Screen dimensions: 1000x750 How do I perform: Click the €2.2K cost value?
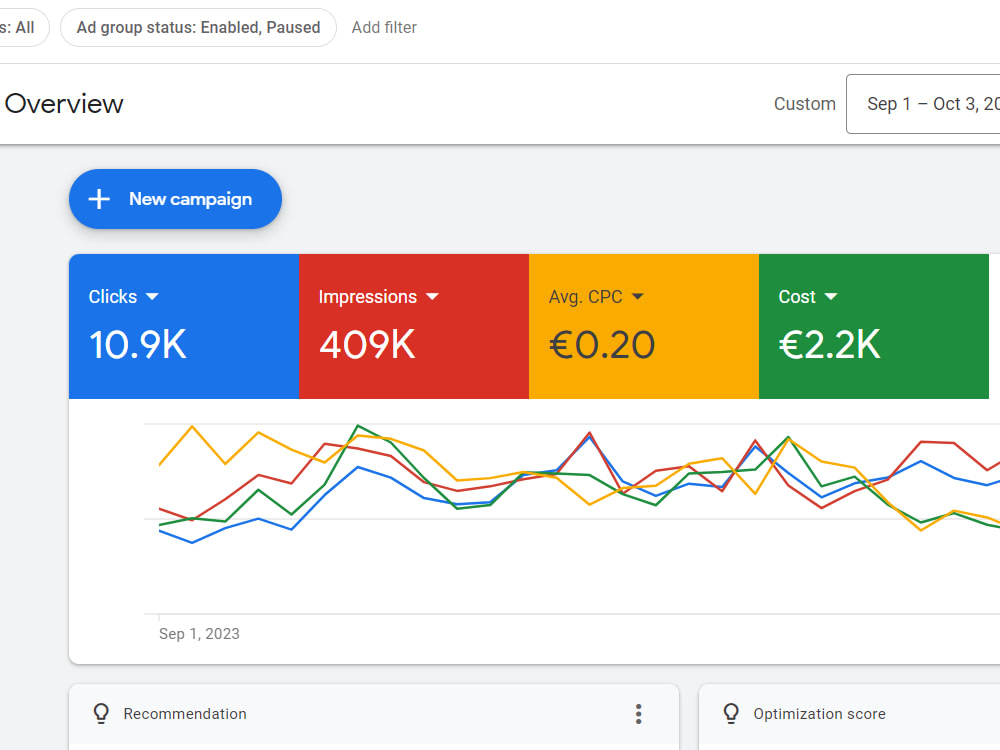[830, 344]
